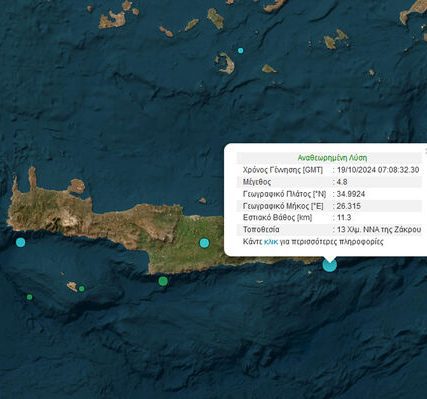
Task: Select the cyan earthquake marker in central Crete
Action: tap(204, 243)
